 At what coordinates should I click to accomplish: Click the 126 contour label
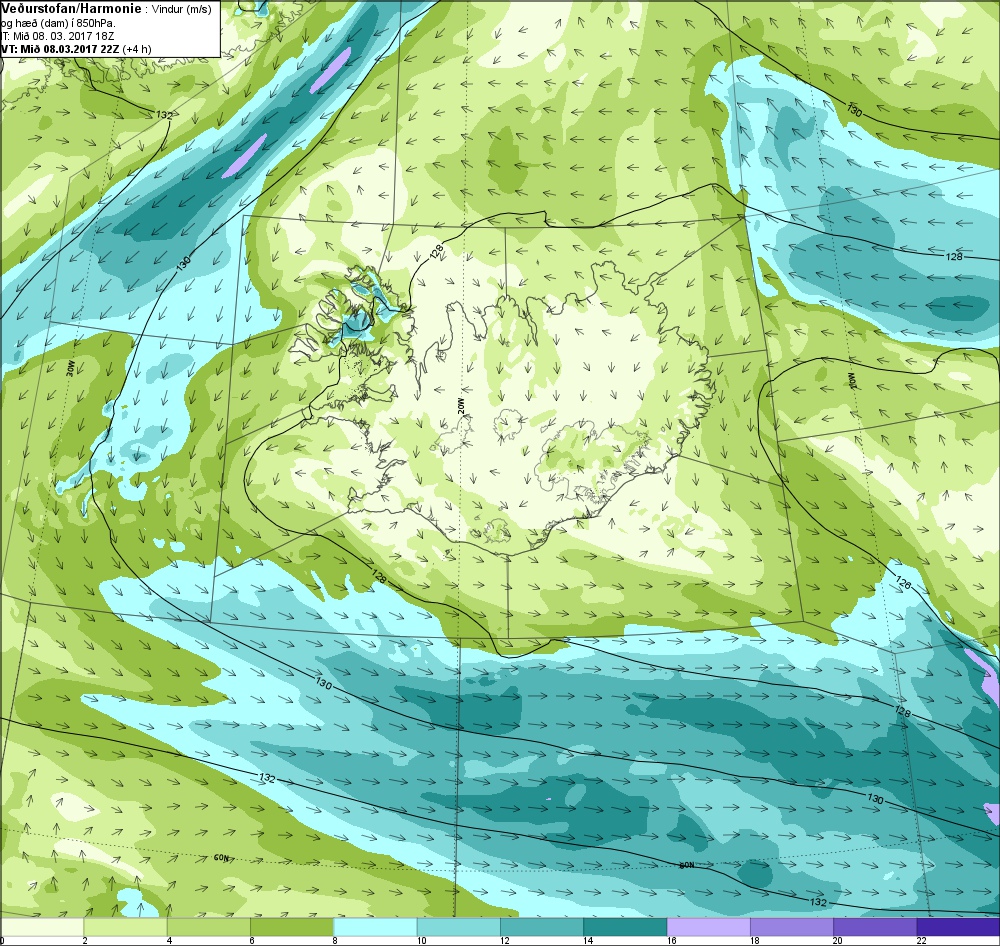[904, 584]
